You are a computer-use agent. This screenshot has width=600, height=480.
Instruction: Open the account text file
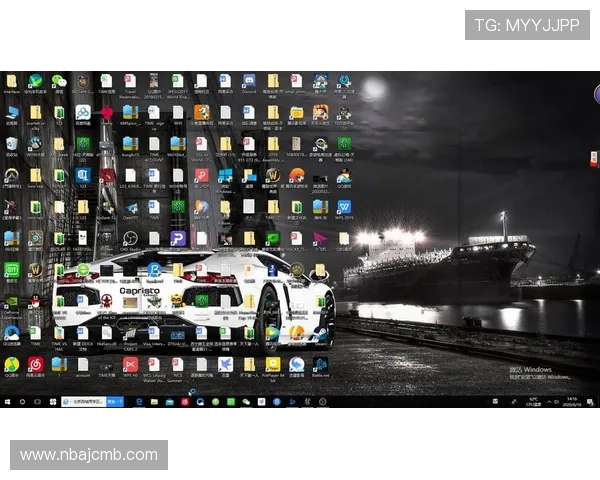[x=83, y=364]
